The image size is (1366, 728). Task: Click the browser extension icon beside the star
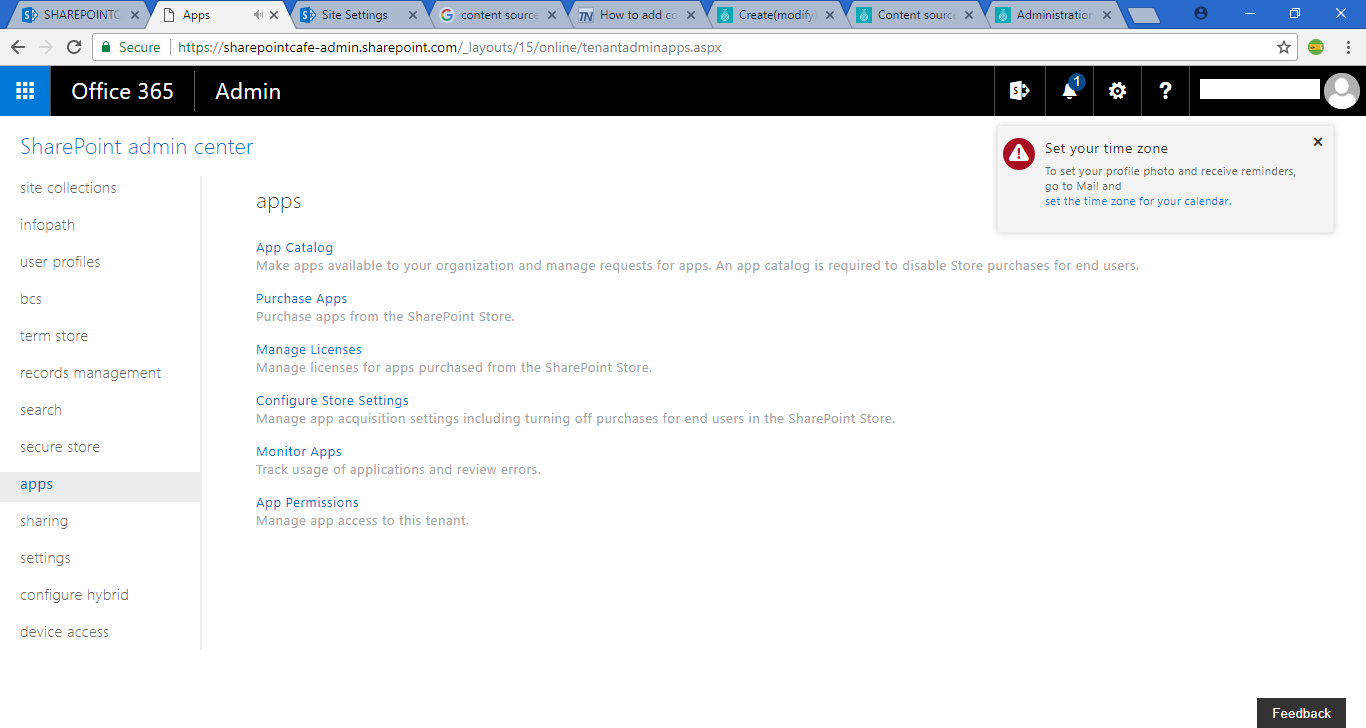point(1317,47)
